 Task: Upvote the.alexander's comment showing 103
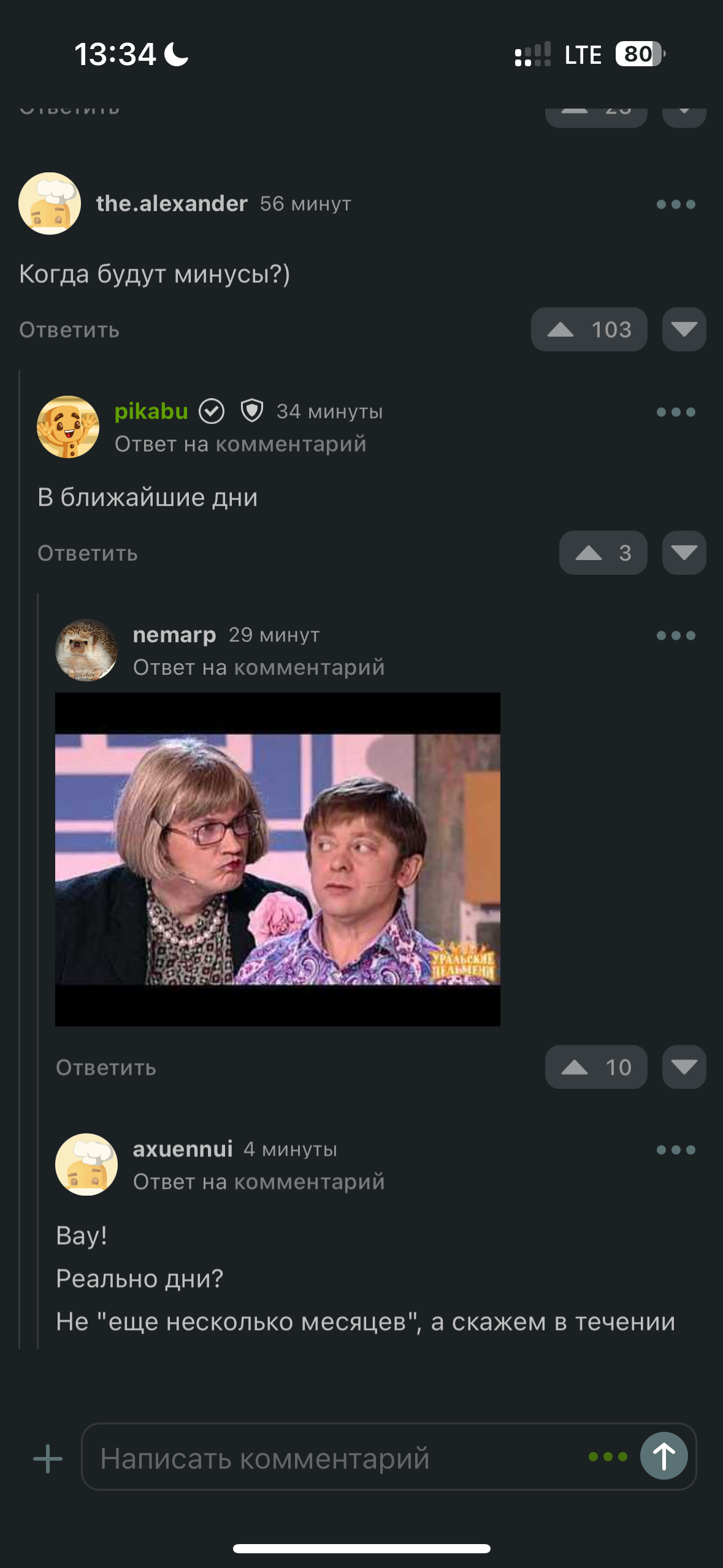coord(589,329)
